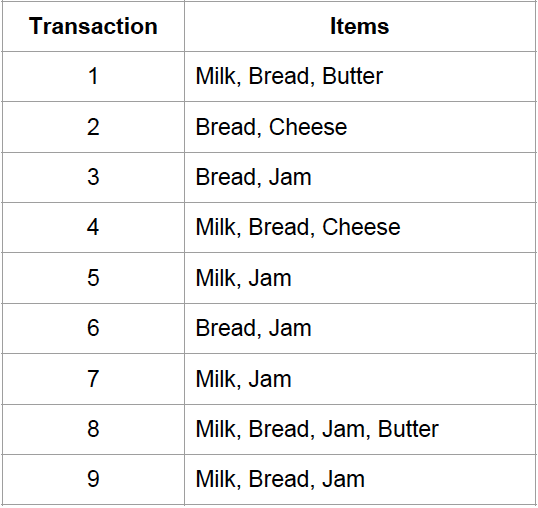Click Milk, Bread, Jam cell in row 9
This screenshot has width=538, height=508.
[x=360, y=480]
